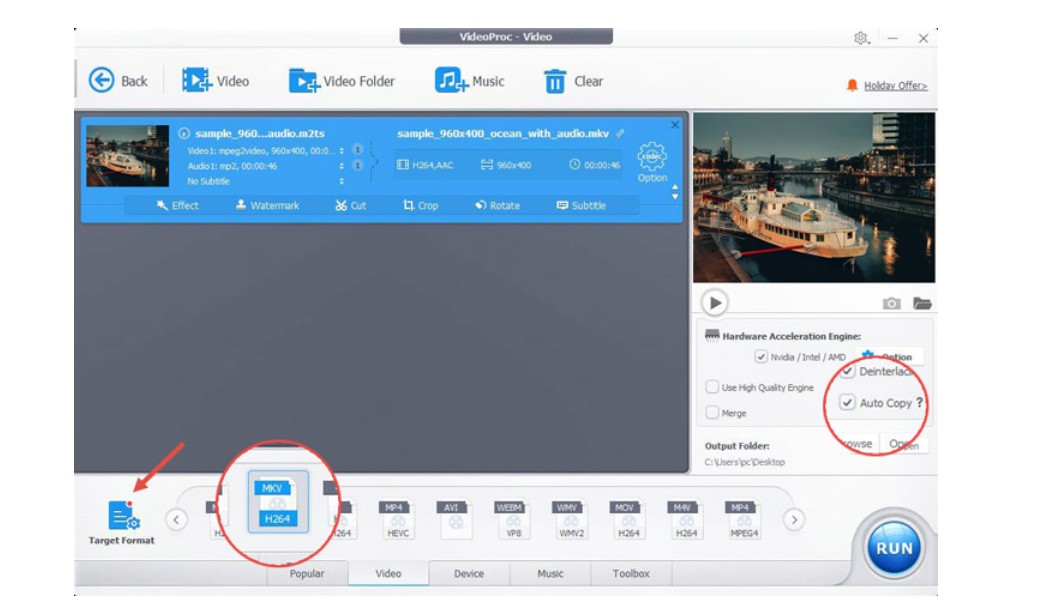
Task: Open the Subtitle tool
Action: click(x=581, y=205)
